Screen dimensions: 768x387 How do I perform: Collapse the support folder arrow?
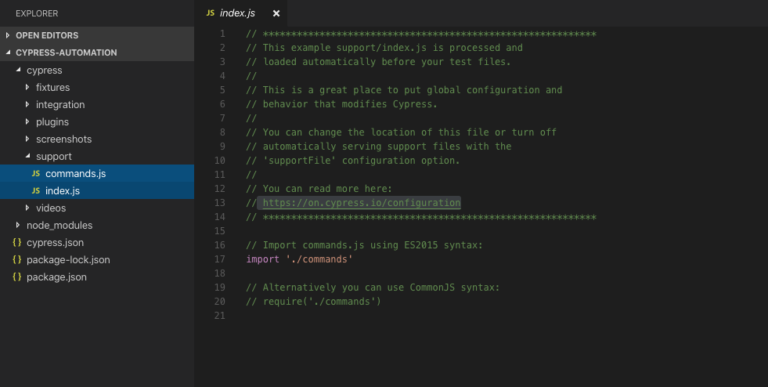[28, 156]
